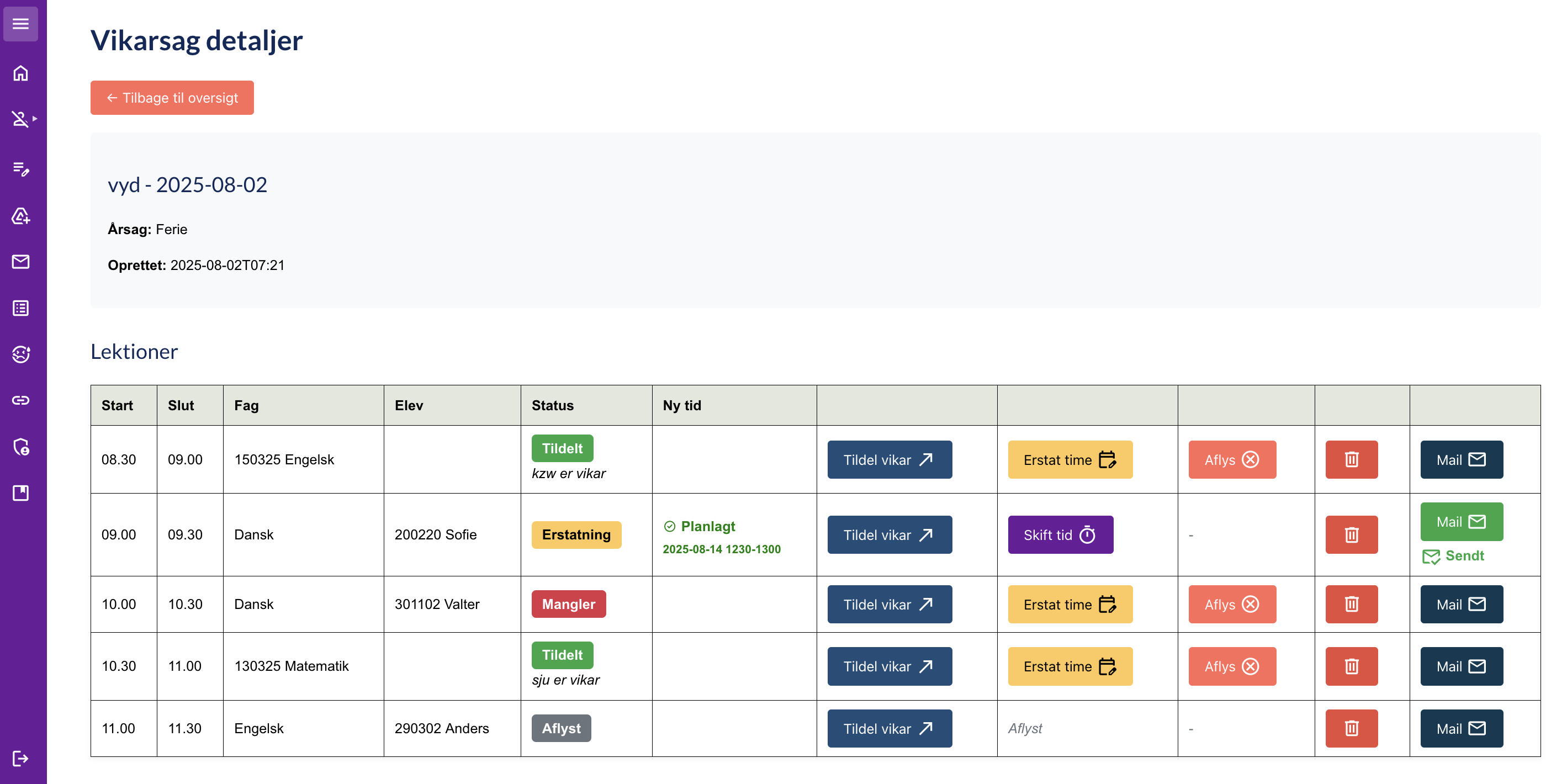Click the logout icon at sidebar bottom
This screenshot has height=784, width=1567.
click(x=20, y=759)
